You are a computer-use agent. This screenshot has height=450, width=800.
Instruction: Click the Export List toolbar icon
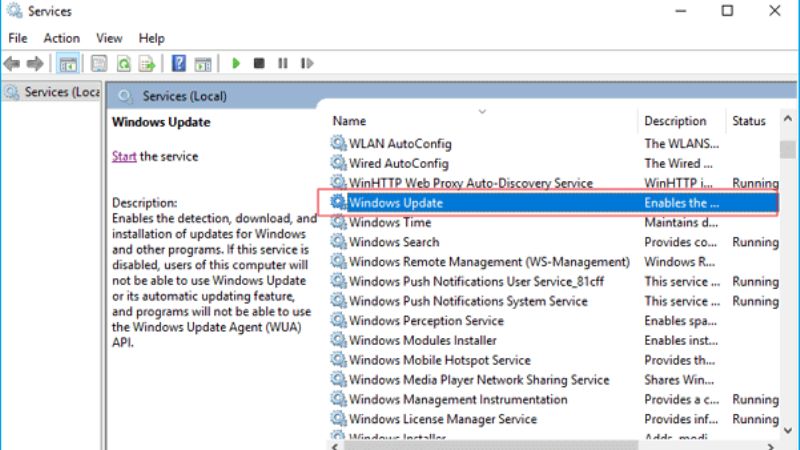pos(147,64)
